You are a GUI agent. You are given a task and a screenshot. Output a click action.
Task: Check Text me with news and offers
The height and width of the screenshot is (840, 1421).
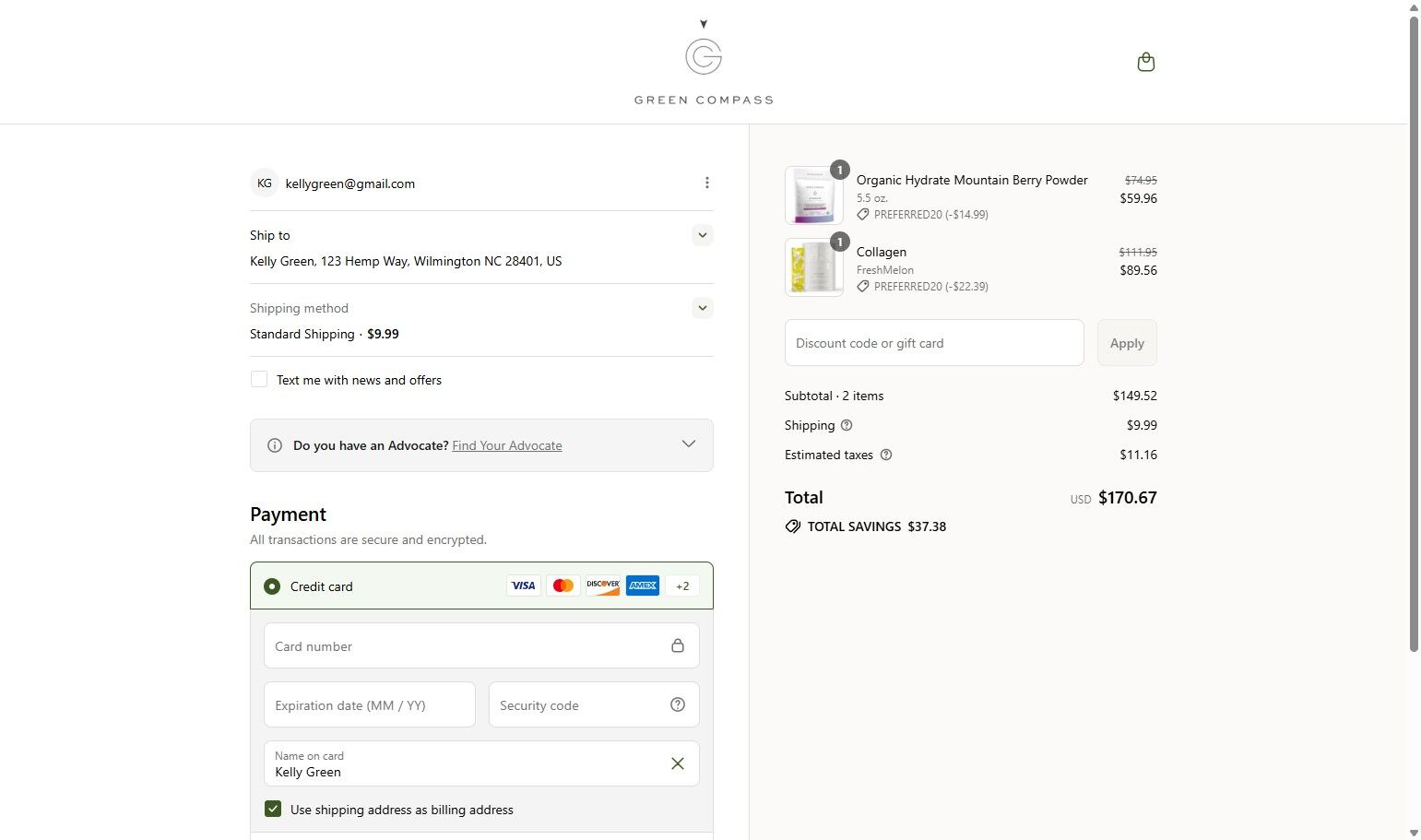[x=259, y=379]
